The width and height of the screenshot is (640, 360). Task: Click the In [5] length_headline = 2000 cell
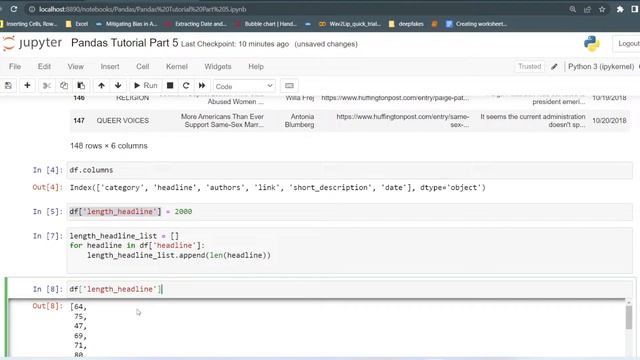coord(349,212)
